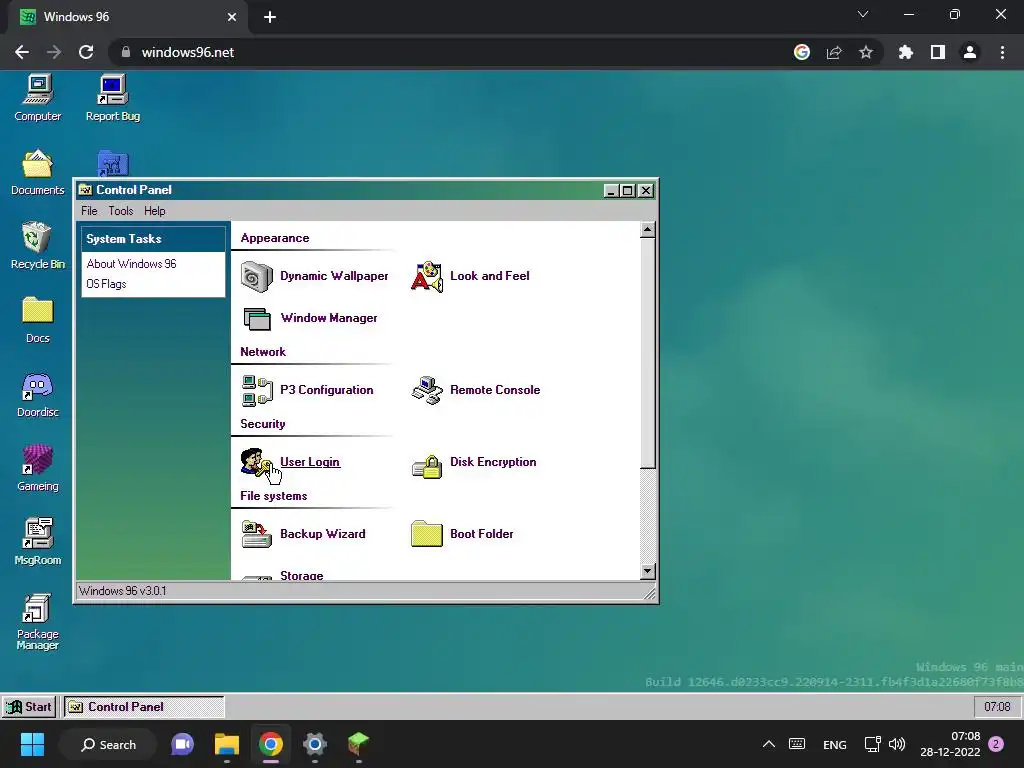Open About Windows 96 link
This screenshot has height=768, width=1024.
click(131, 264)
